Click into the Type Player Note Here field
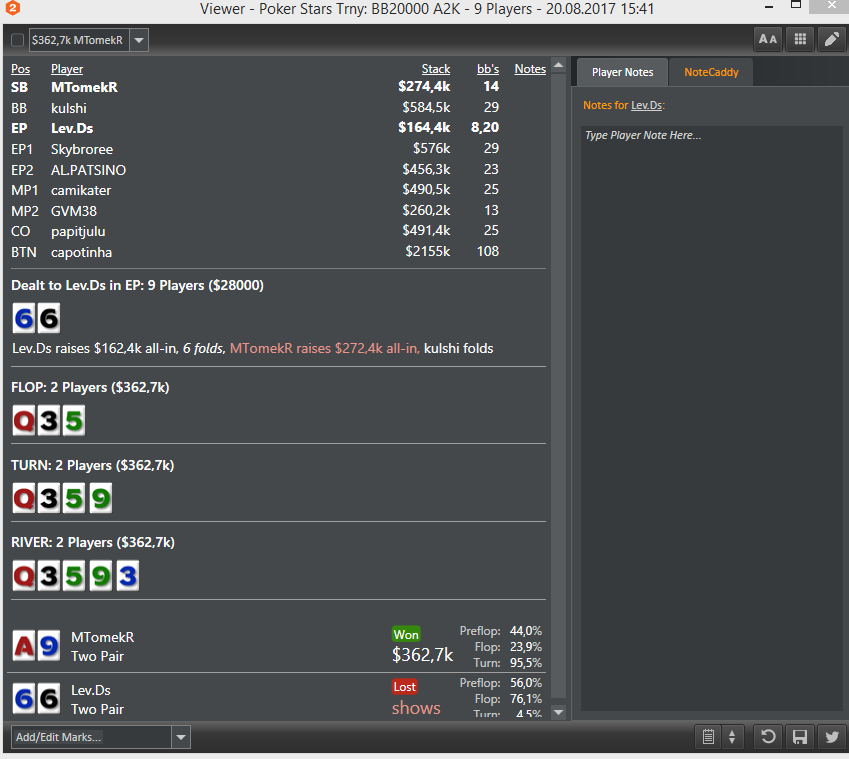The height and width of the screenshot is (759, 849). point(711,417)
